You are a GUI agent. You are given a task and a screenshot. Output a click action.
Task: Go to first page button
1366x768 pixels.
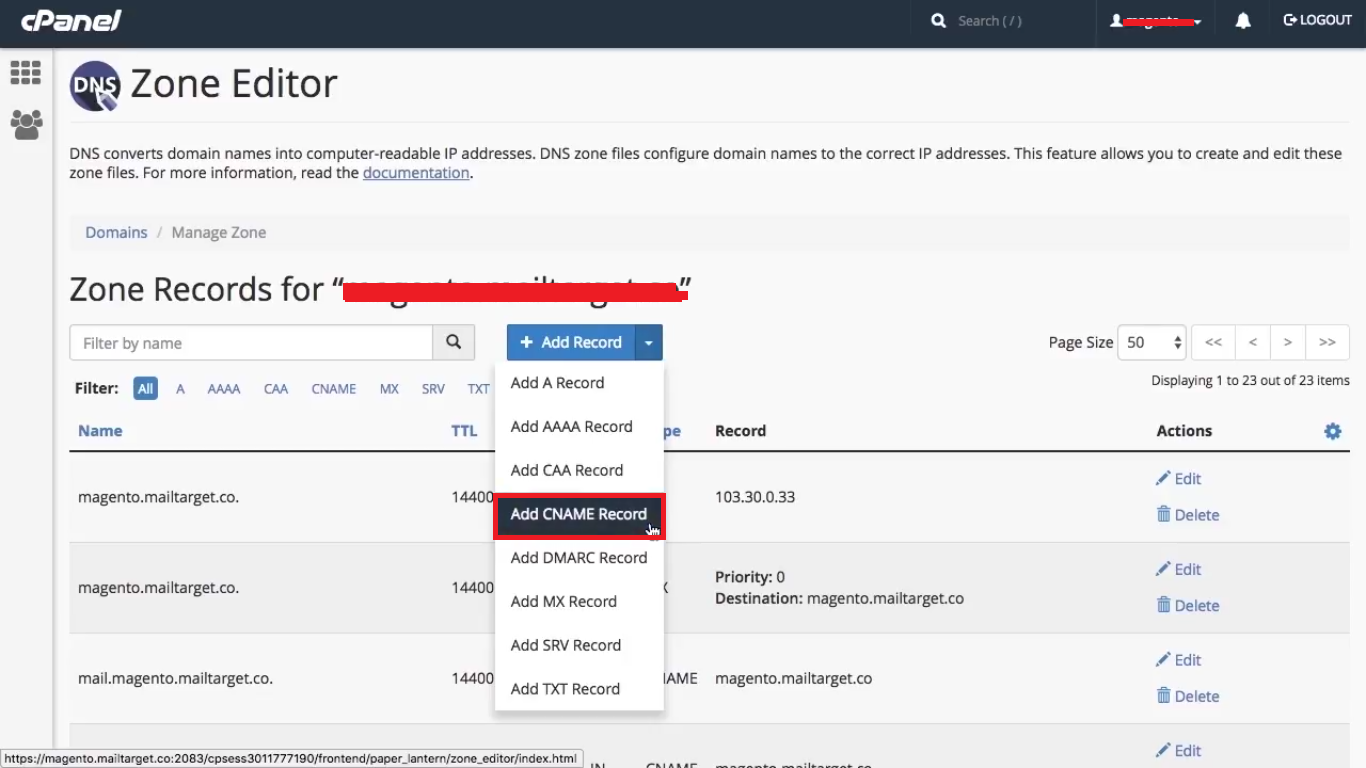tap(1213, 342)
